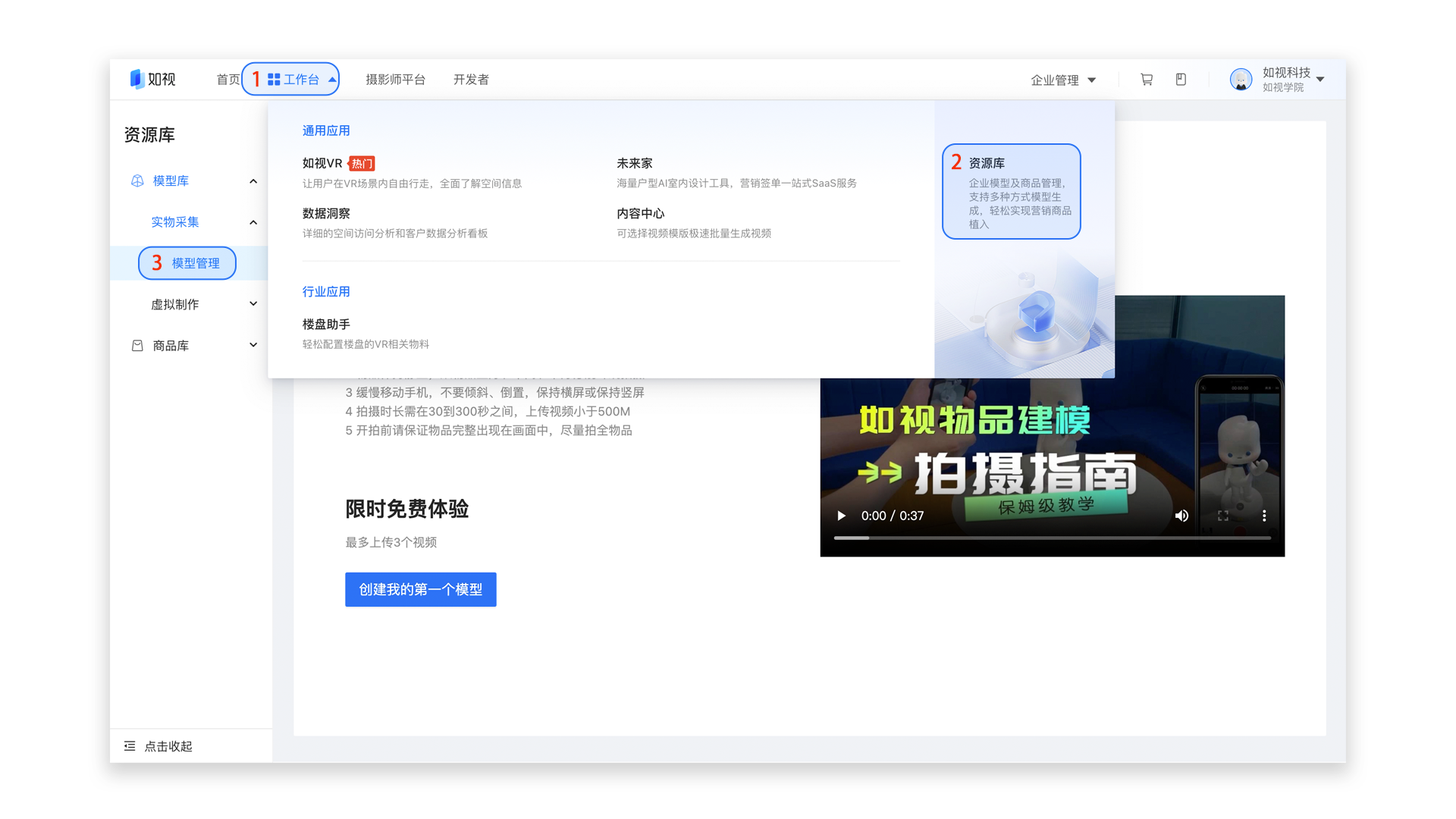The height and width of the screenshot is (819, 1456).
Task: Click the 资源库 sidebar title
Action: 149,135
